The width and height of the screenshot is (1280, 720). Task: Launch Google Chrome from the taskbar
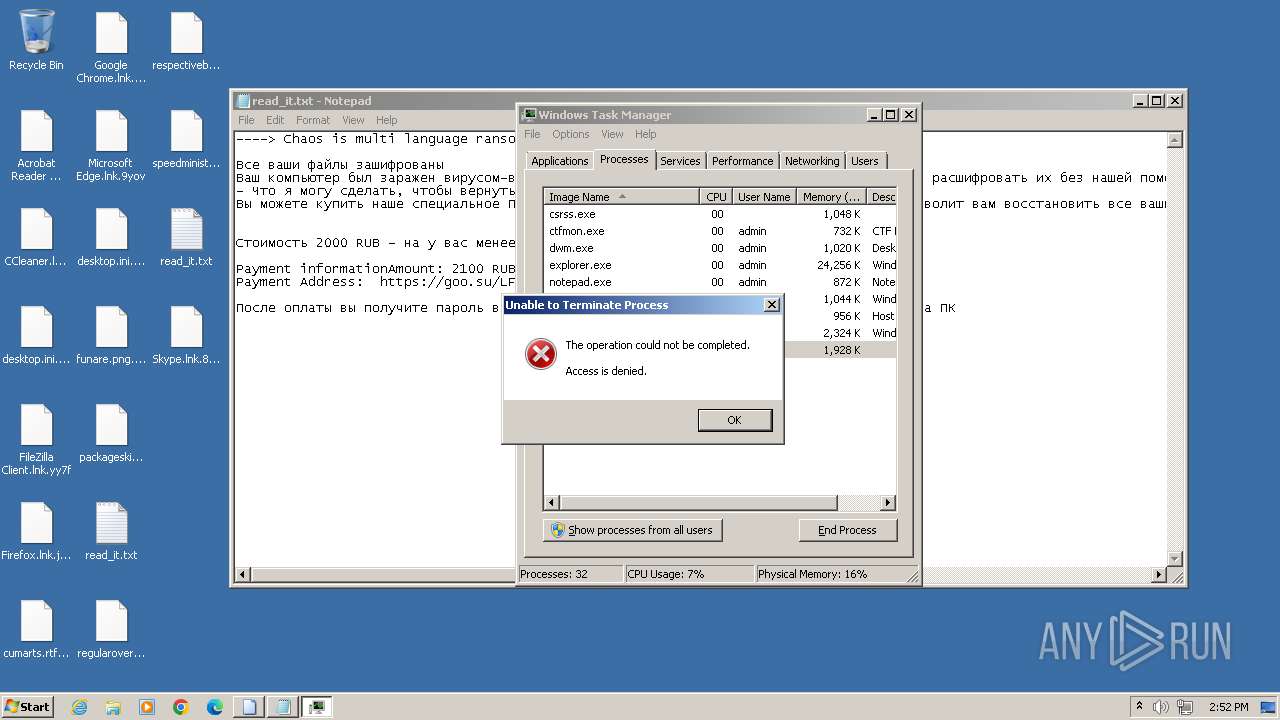pyautogui.click(x=181, y=707)
